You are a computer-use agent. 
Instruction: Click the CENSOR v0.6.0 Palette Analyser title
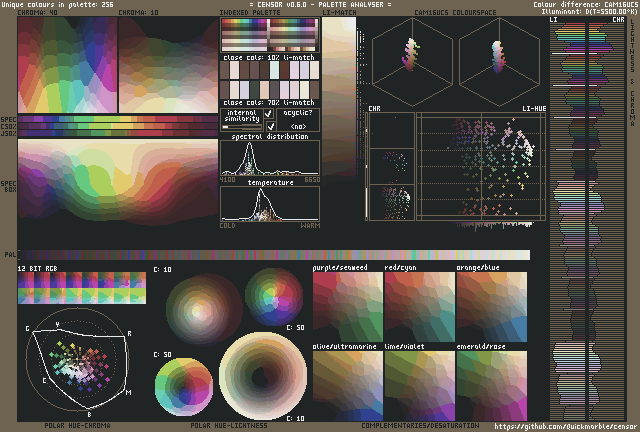(320, 6)
